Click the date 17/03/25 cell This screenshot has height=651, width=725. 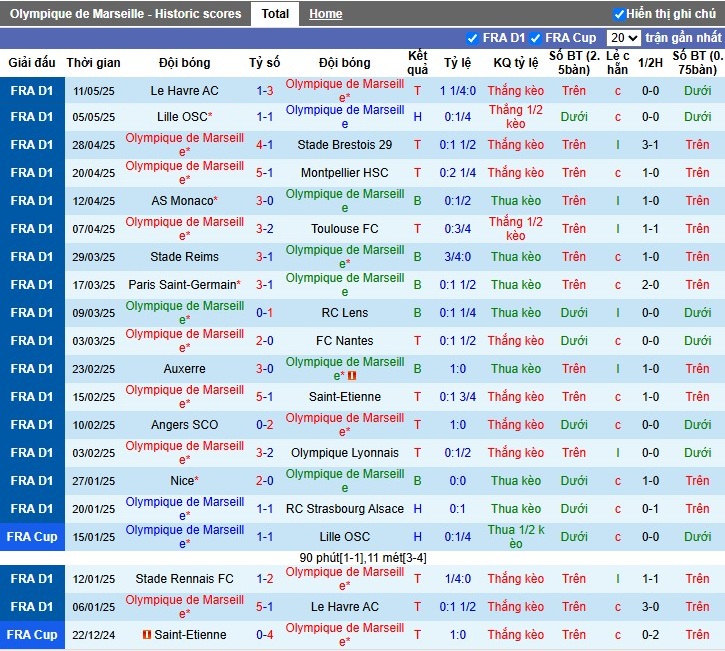tap(93, 285)
